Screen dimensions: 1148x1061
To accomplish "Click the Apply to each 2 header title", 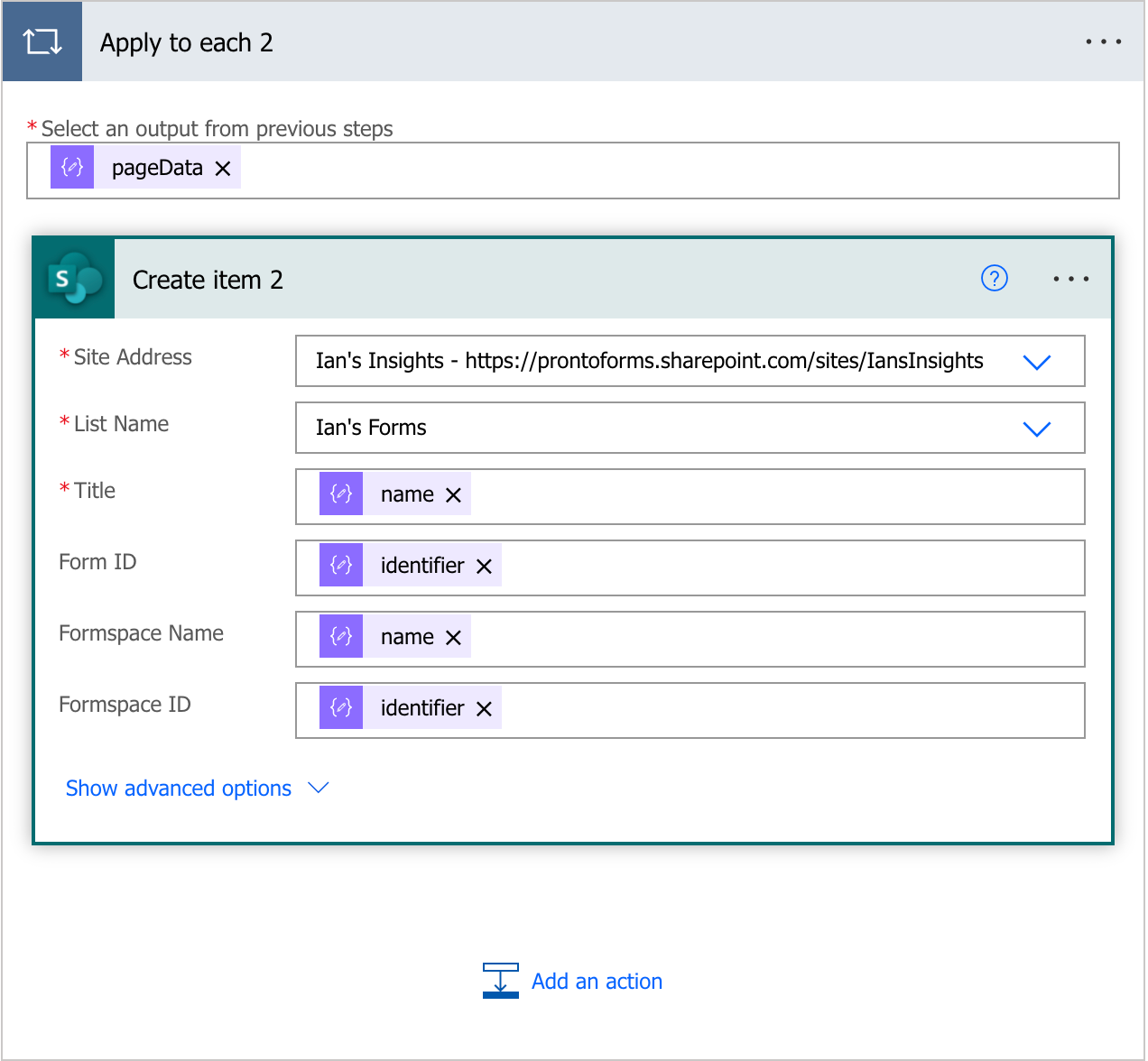I will (x=186, y=42).
